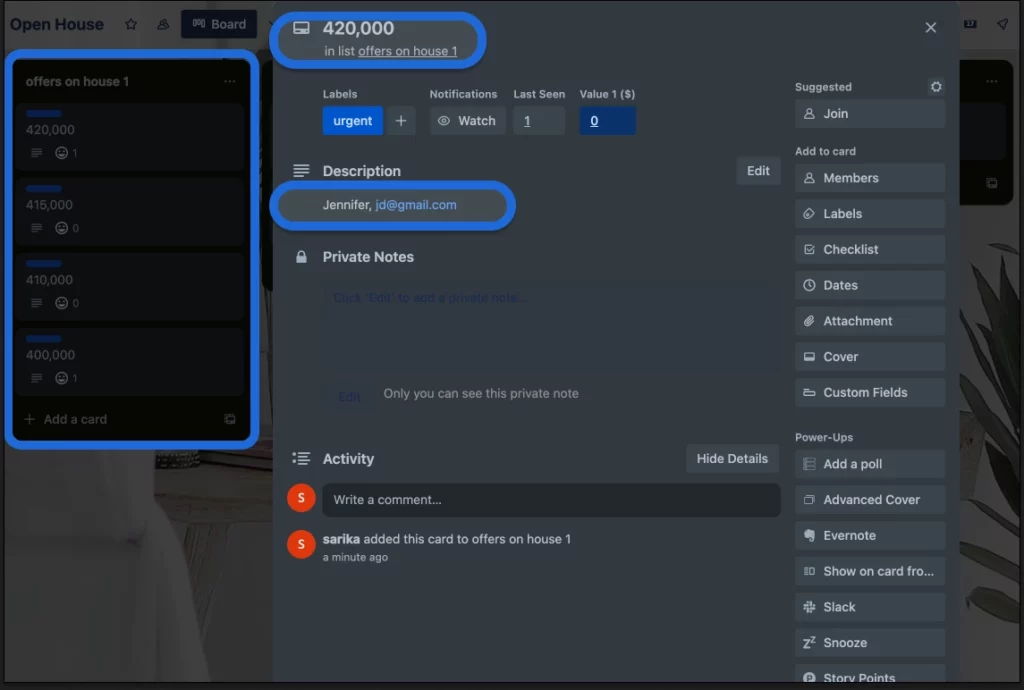Click the blue label on 415,000 card
The width and height of the screenshot is (1024, 690).
tap(44, 189)
